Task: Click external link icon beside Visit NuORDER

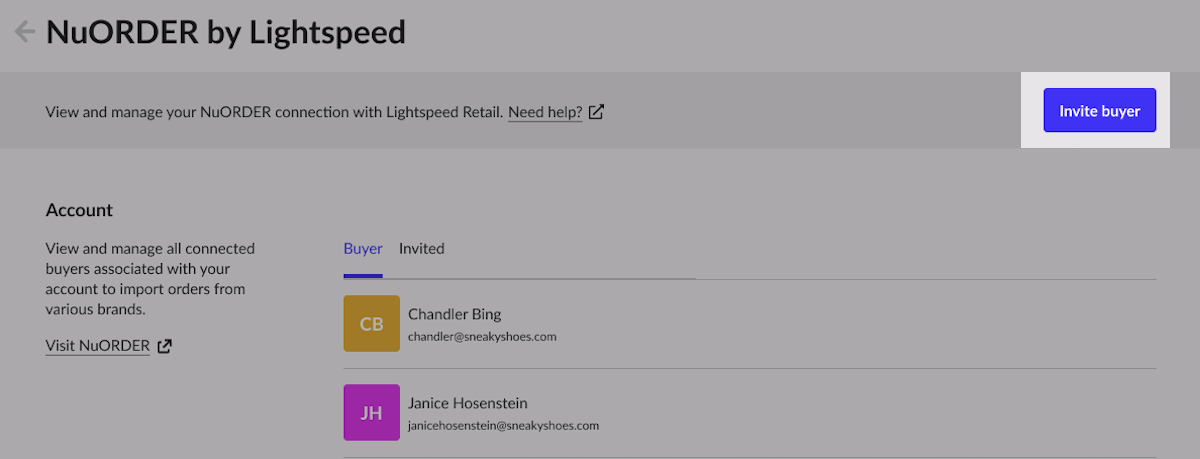Action: [165, 346]
